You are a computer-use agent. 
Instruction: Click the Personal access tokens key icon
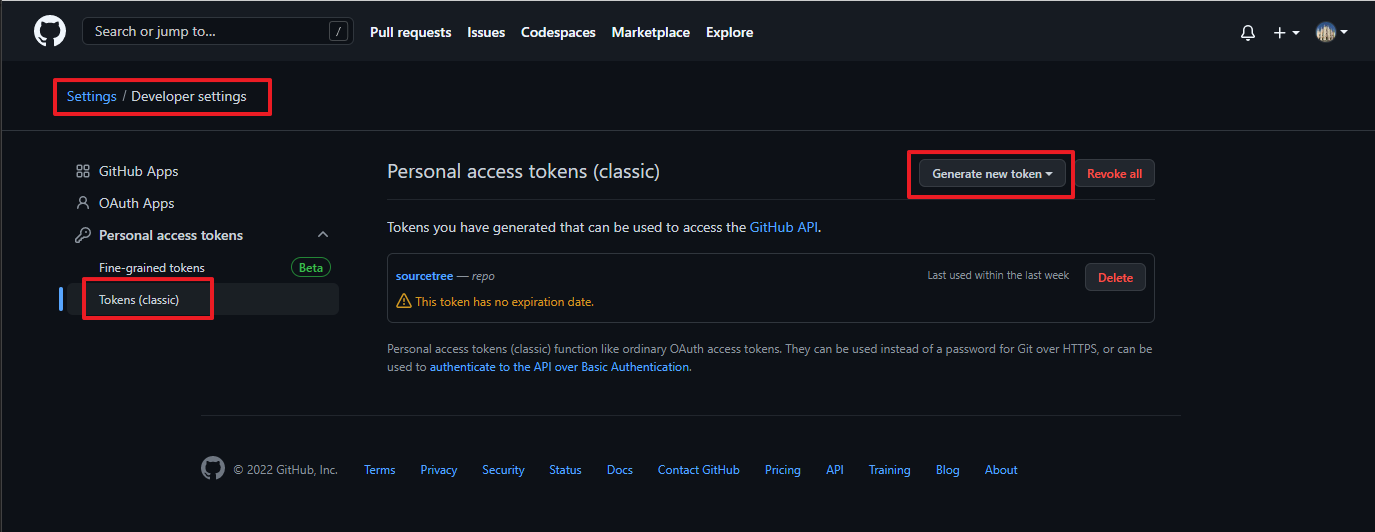tap(83, 235)
